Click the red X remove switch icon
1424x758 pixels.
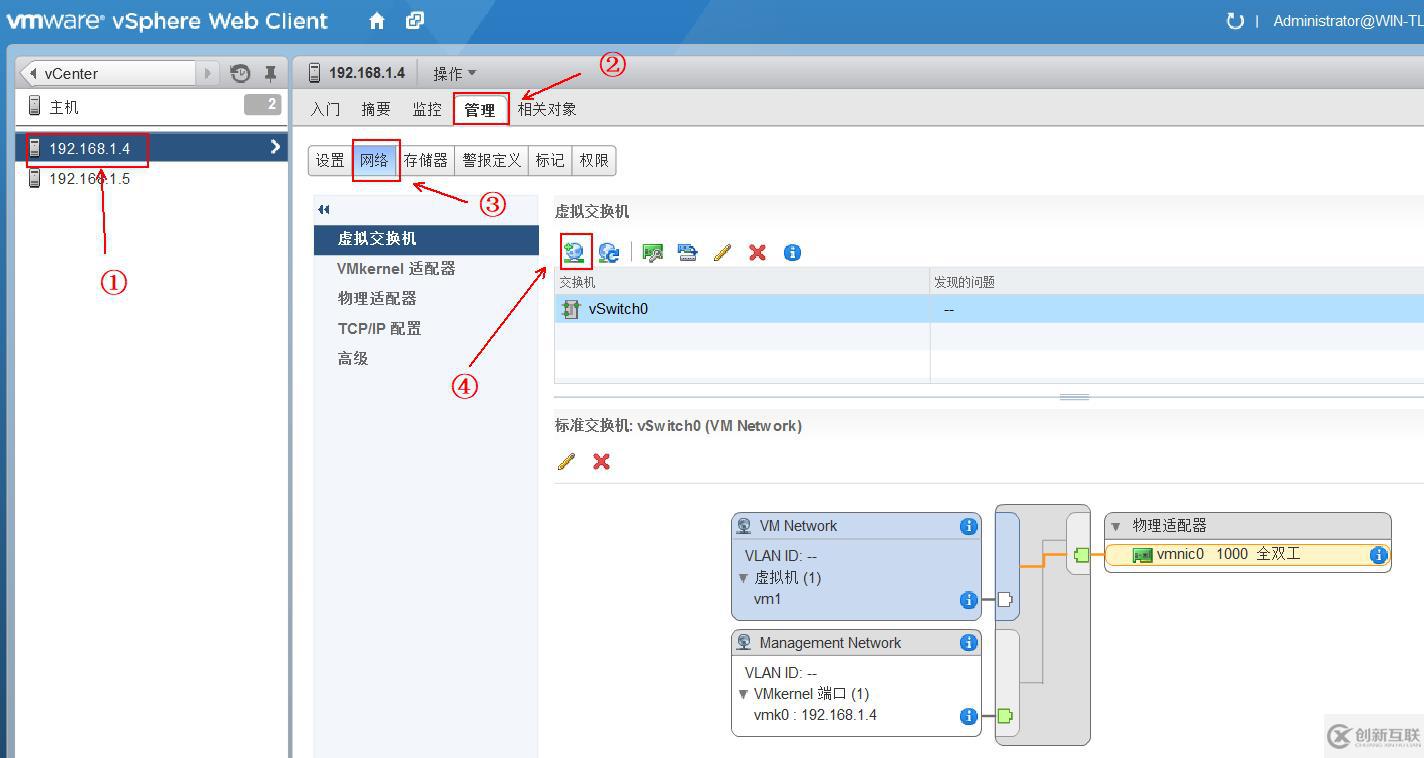[x=757, y=253]
